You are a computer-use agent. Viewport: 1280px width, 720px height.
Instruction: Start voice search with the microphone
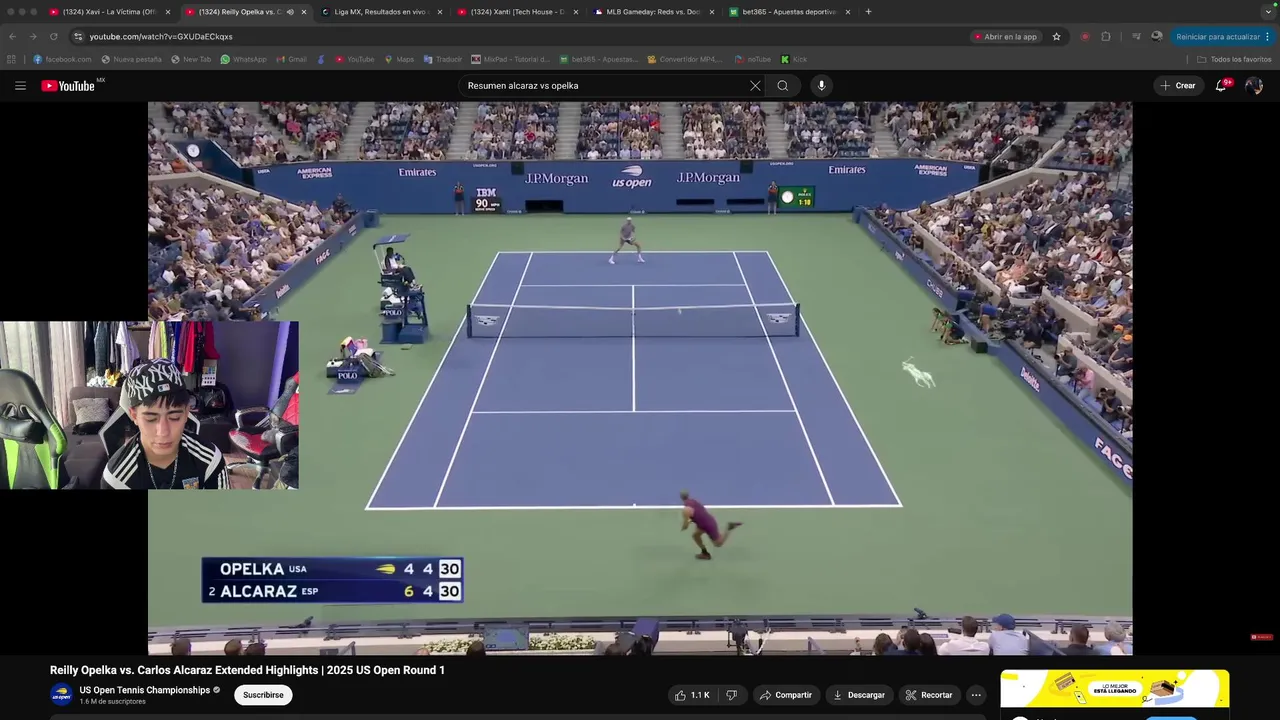(822, 86)
